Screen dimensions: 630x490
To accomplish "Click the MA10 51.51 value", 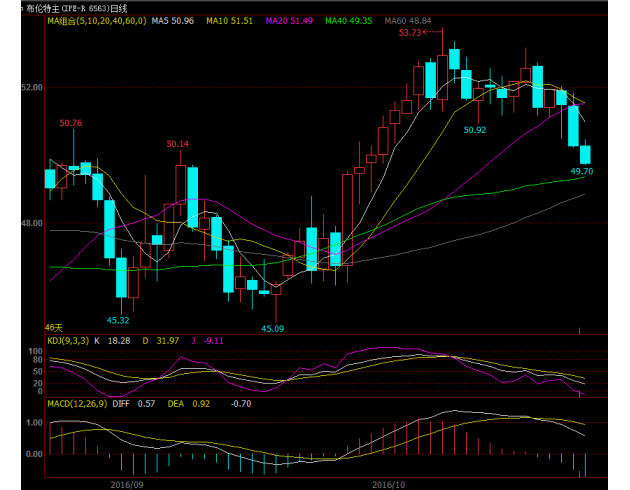I will 229,21.
